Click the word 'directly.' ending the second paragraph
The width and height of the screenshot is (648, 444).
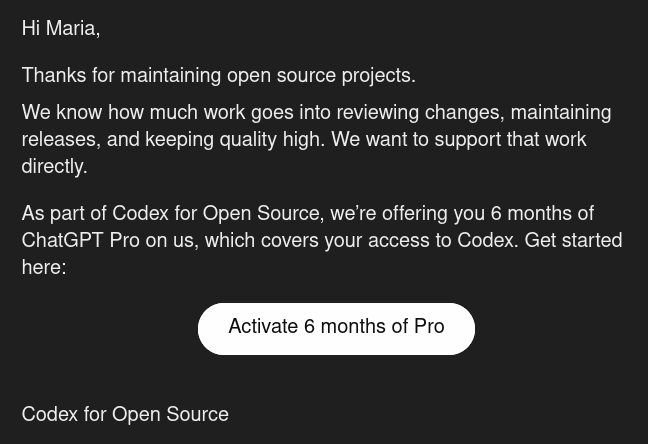click(x=54, y=167)
